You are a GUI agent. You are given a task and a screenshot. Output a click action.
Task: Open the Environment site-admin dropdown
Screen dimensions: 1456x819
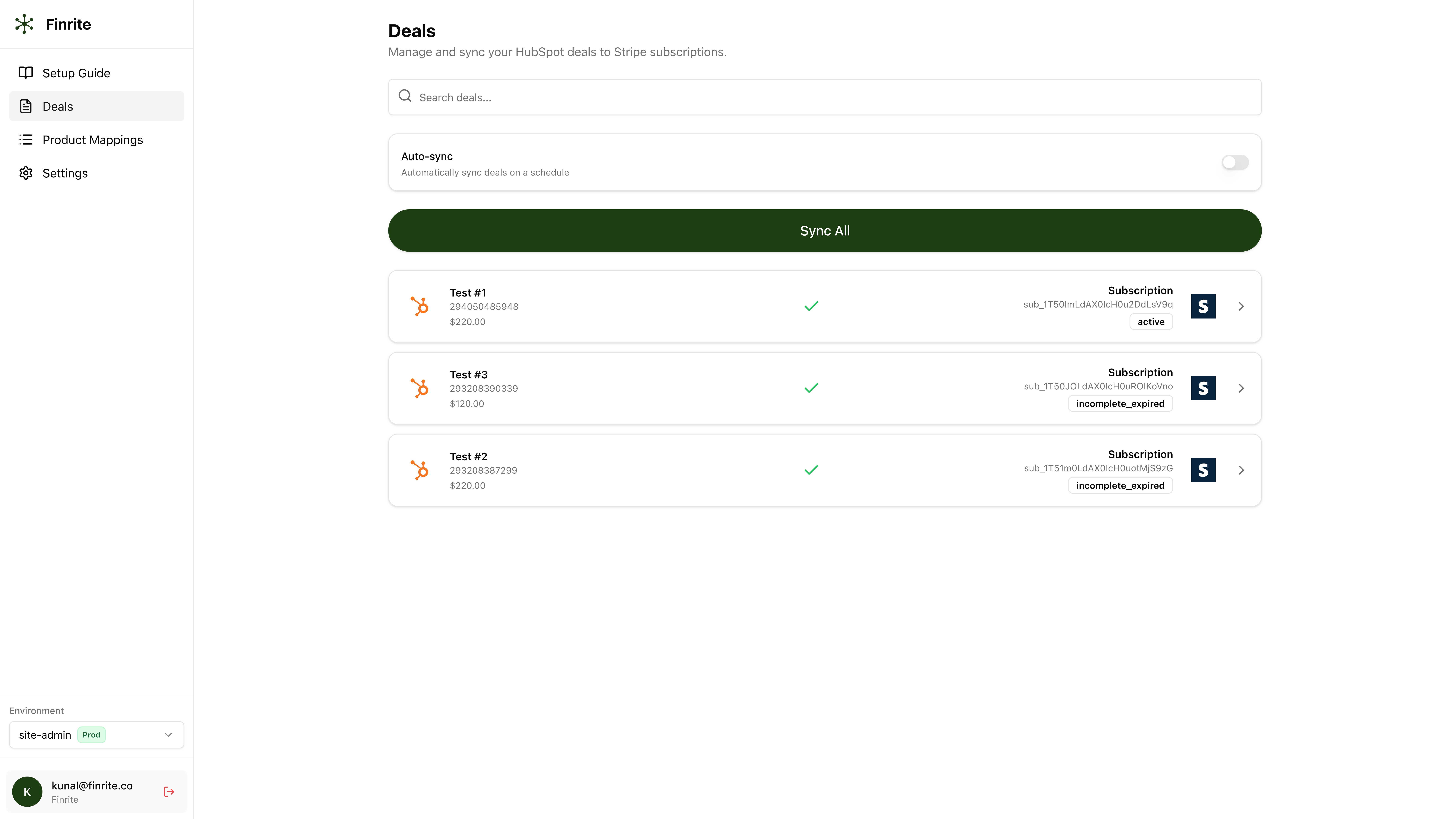pyautogui.click(x=96, y=735)
